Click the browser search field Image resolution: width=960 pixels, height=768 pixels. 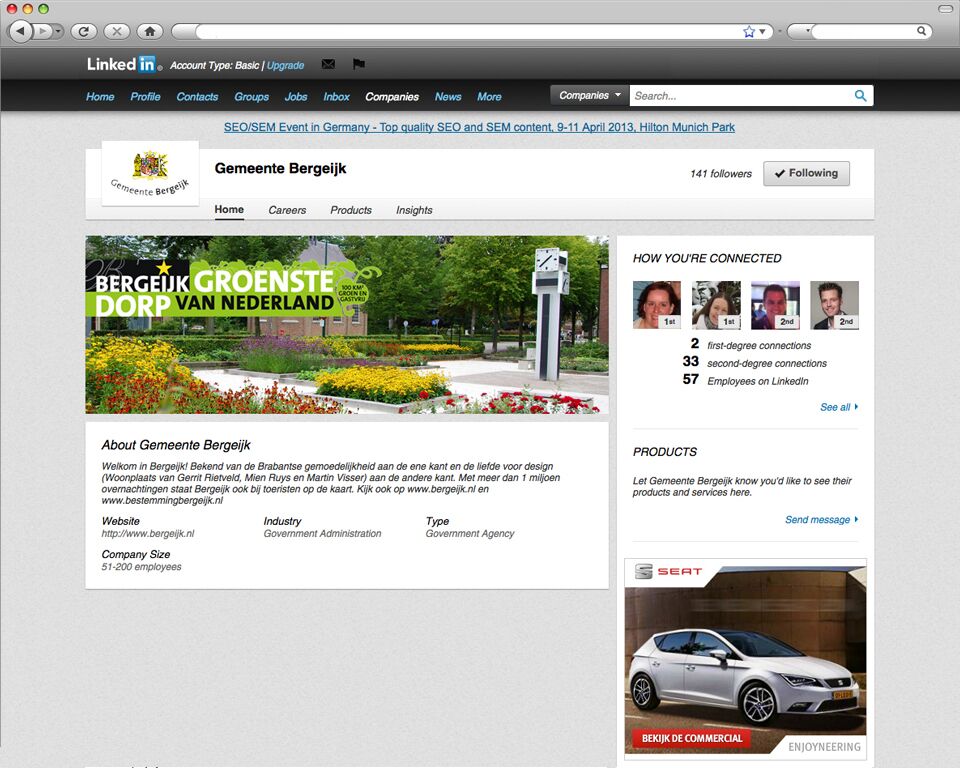tap(863, 31)
